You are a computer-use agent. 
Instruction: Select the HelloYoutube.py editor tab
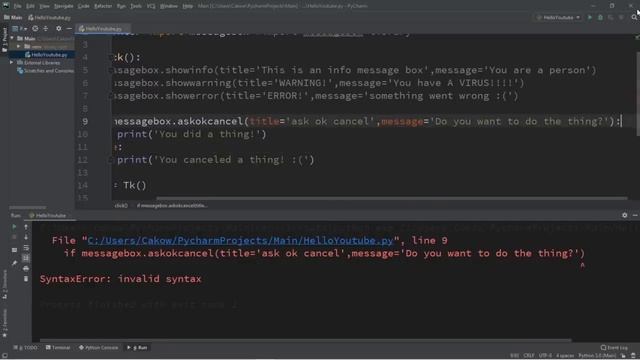pyautogui.click(x=103, y=29)
